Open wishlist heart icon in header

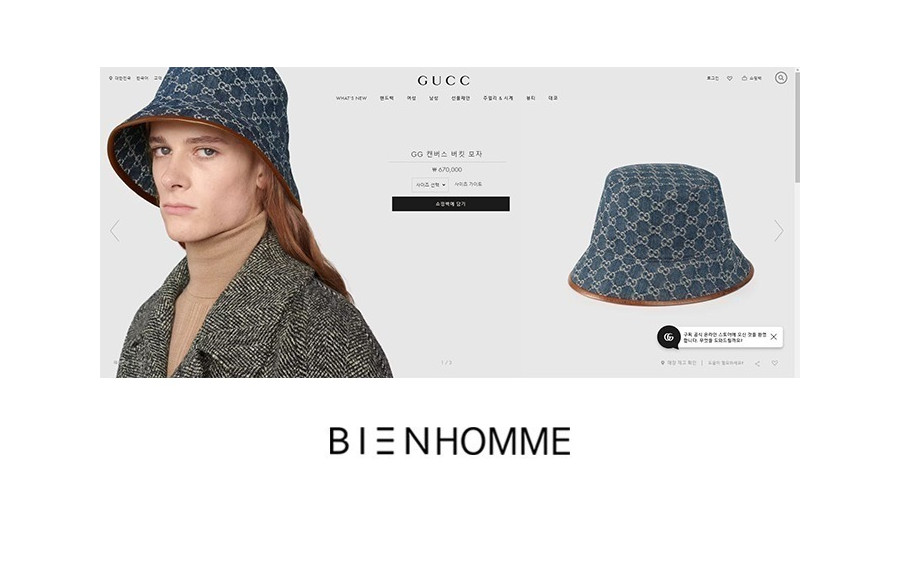tap(730, 78)
